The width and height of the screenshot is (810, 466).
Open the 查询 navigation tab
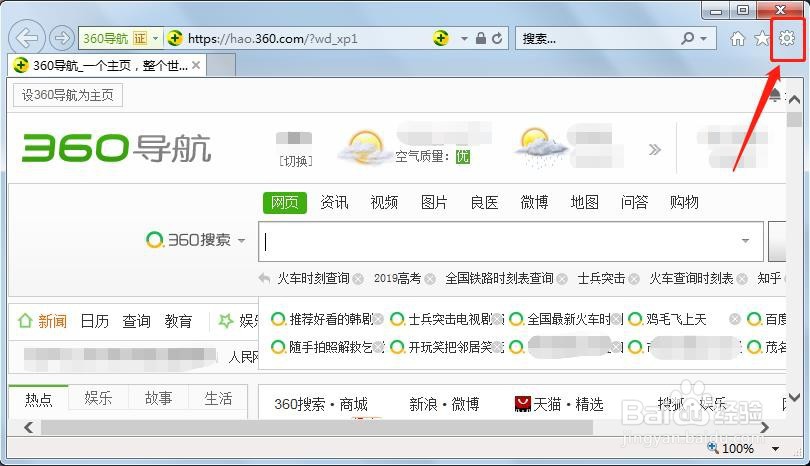(136, 321)
